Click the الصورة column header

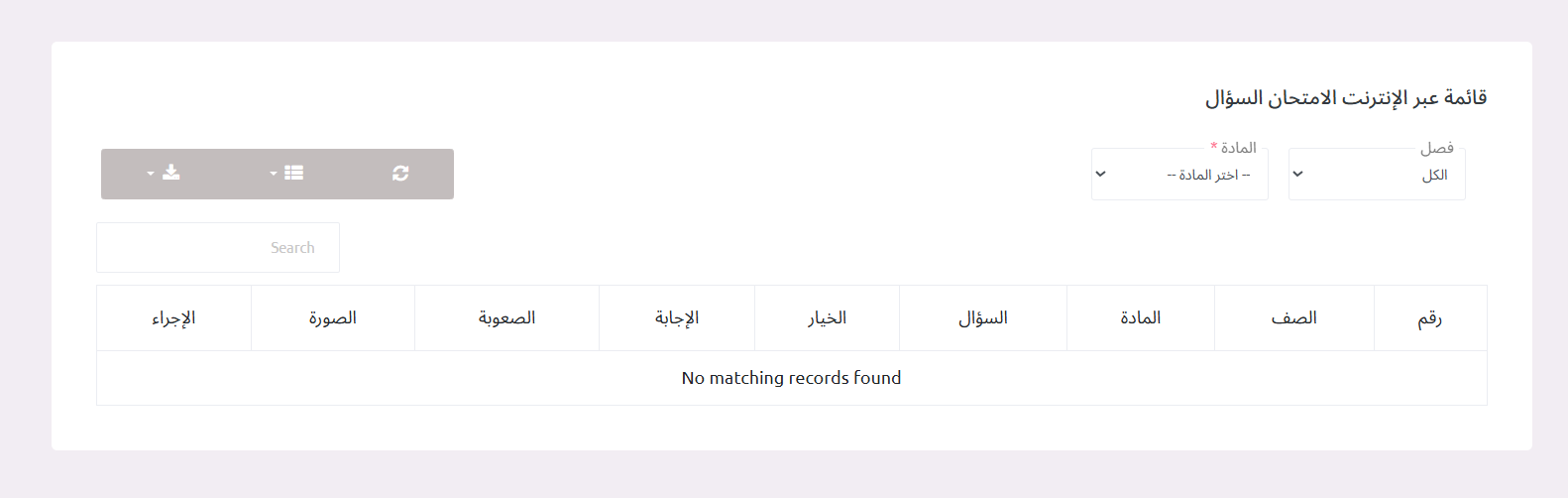pyautogui.click(x=332, y=318)
